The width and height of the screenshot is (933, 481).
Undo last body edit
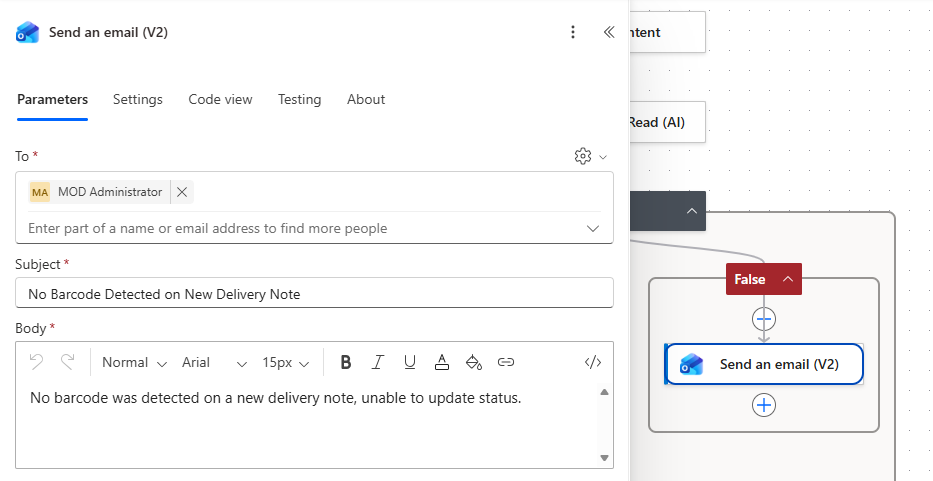(x=36, y=362)
